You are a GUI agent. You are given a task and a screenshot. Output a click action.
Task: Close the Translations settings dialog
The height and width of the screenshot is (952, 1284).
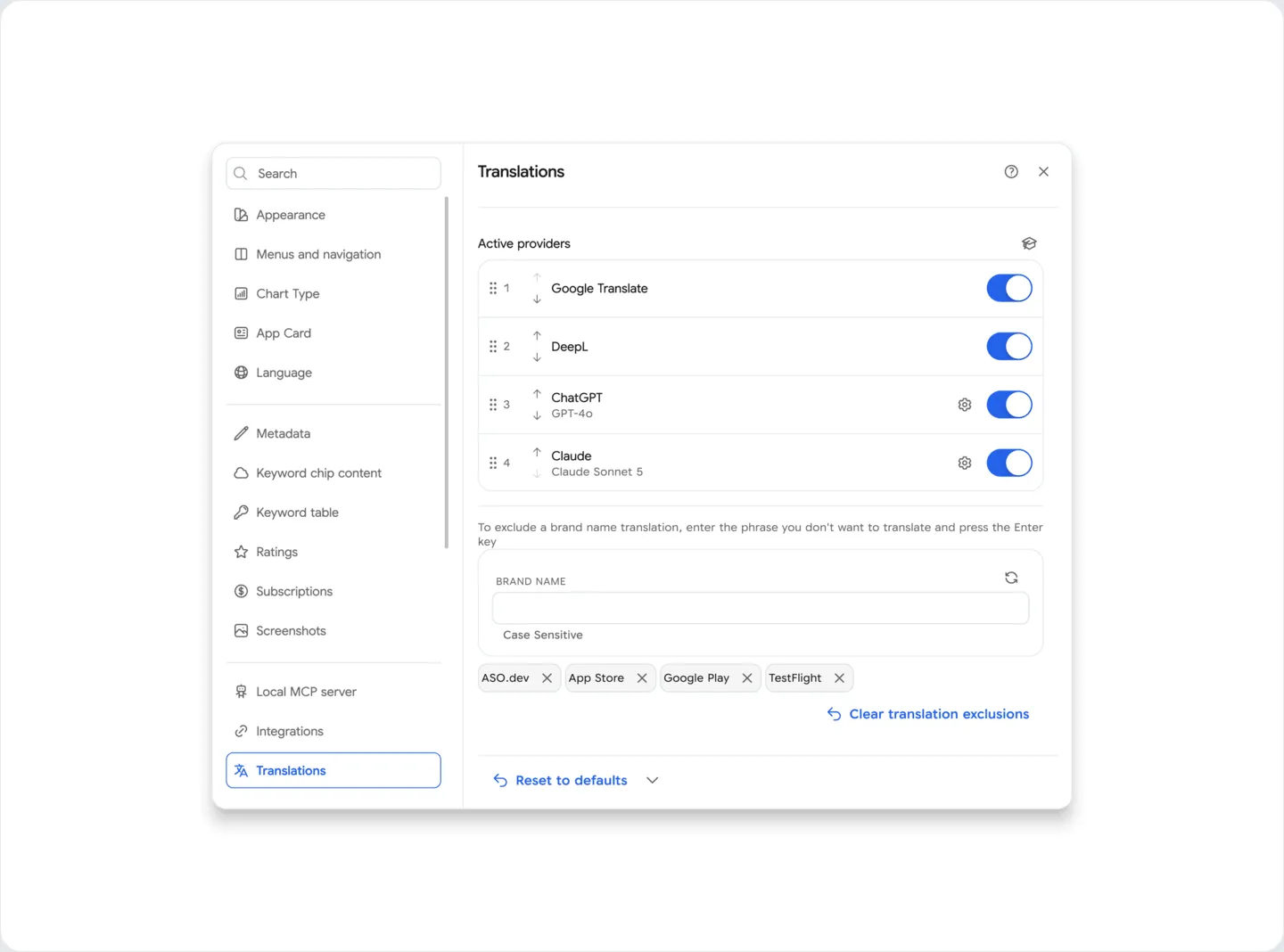click(x=1043, y=172)
